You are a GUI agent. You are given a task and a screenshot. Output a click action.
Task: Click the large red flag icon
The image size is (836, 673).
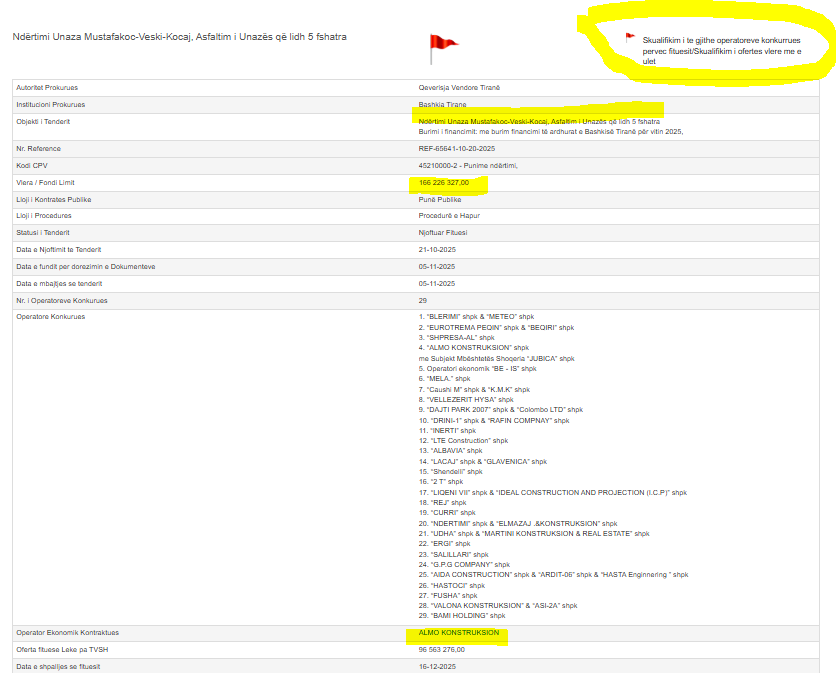click(442, 44)
